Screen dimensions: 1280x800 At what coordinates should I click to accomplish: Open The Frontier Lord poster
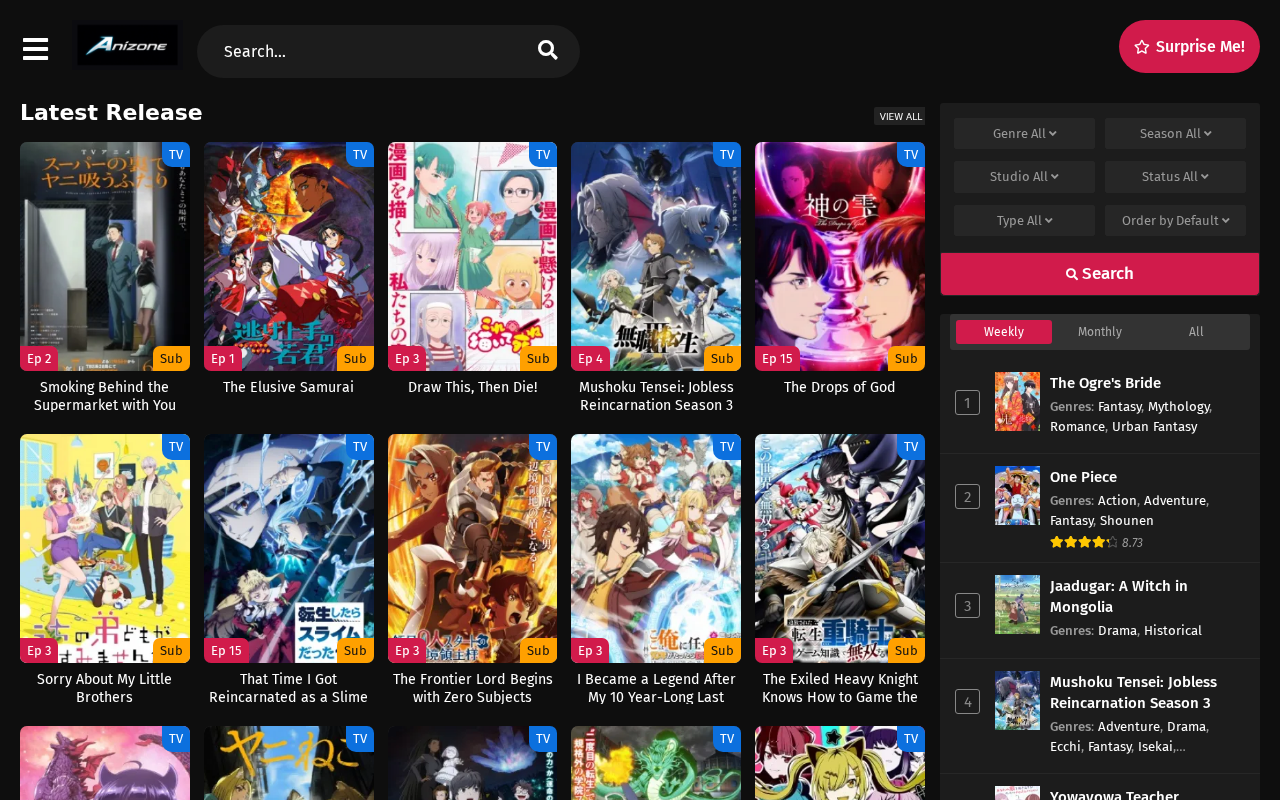(x=472, y=548)
